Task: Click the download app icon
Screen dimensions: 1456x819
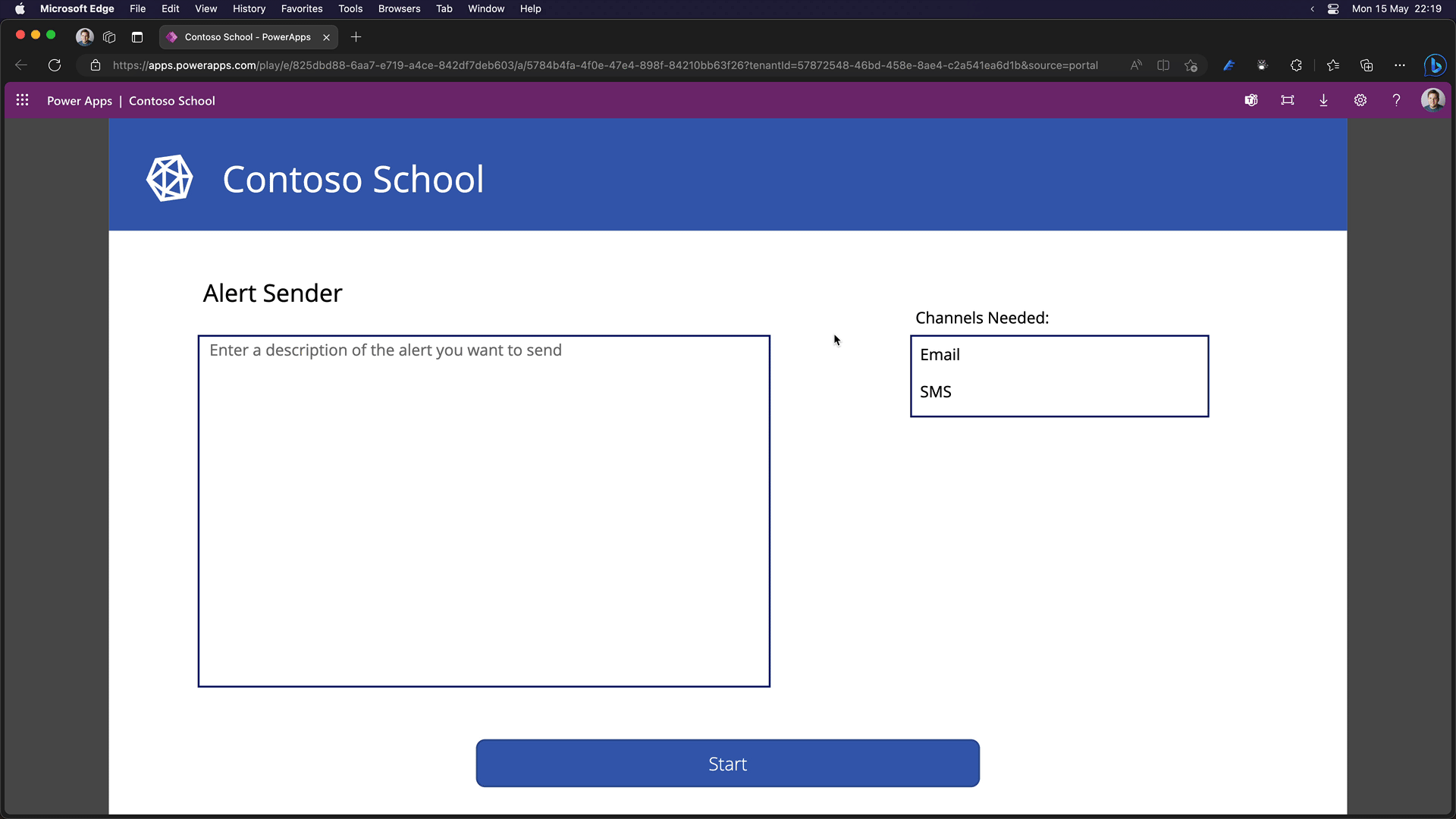Action: click(x=1323, y=100)
